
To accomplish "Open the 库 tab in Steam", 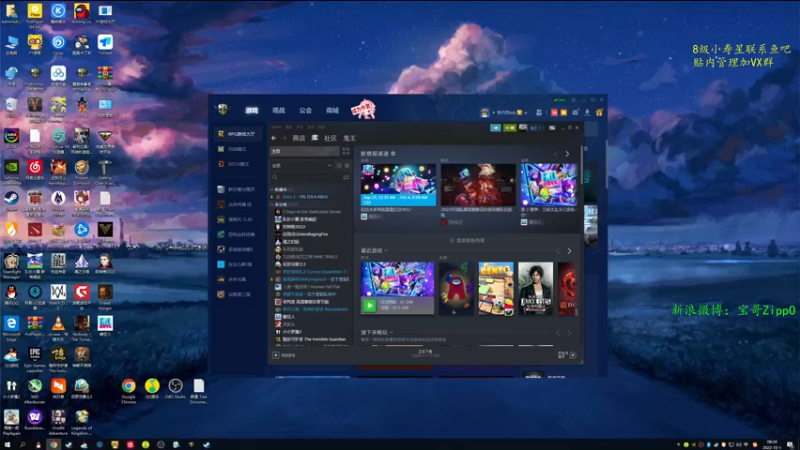I will coord(315,138).
